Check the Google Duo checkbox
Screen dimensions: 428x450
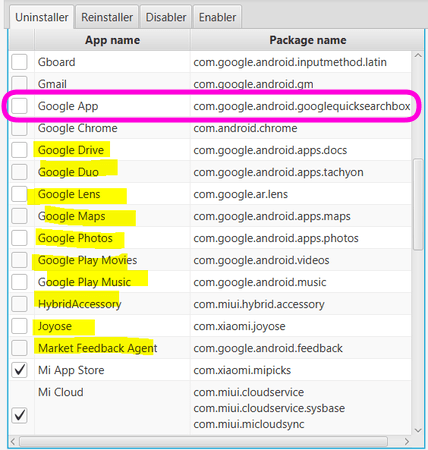coord(19,172)
